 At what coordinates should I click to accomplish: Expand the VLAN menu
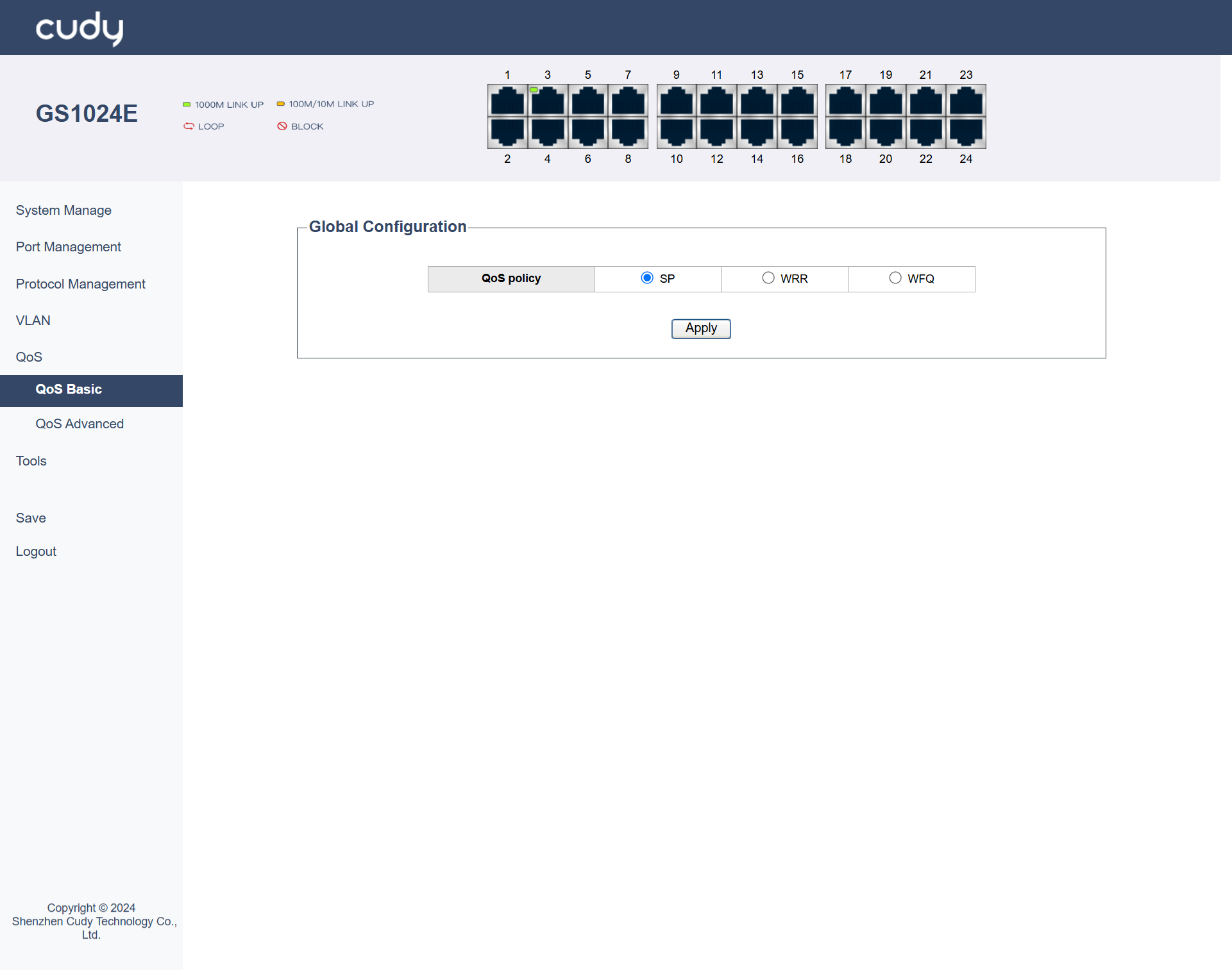pos(33,321)
